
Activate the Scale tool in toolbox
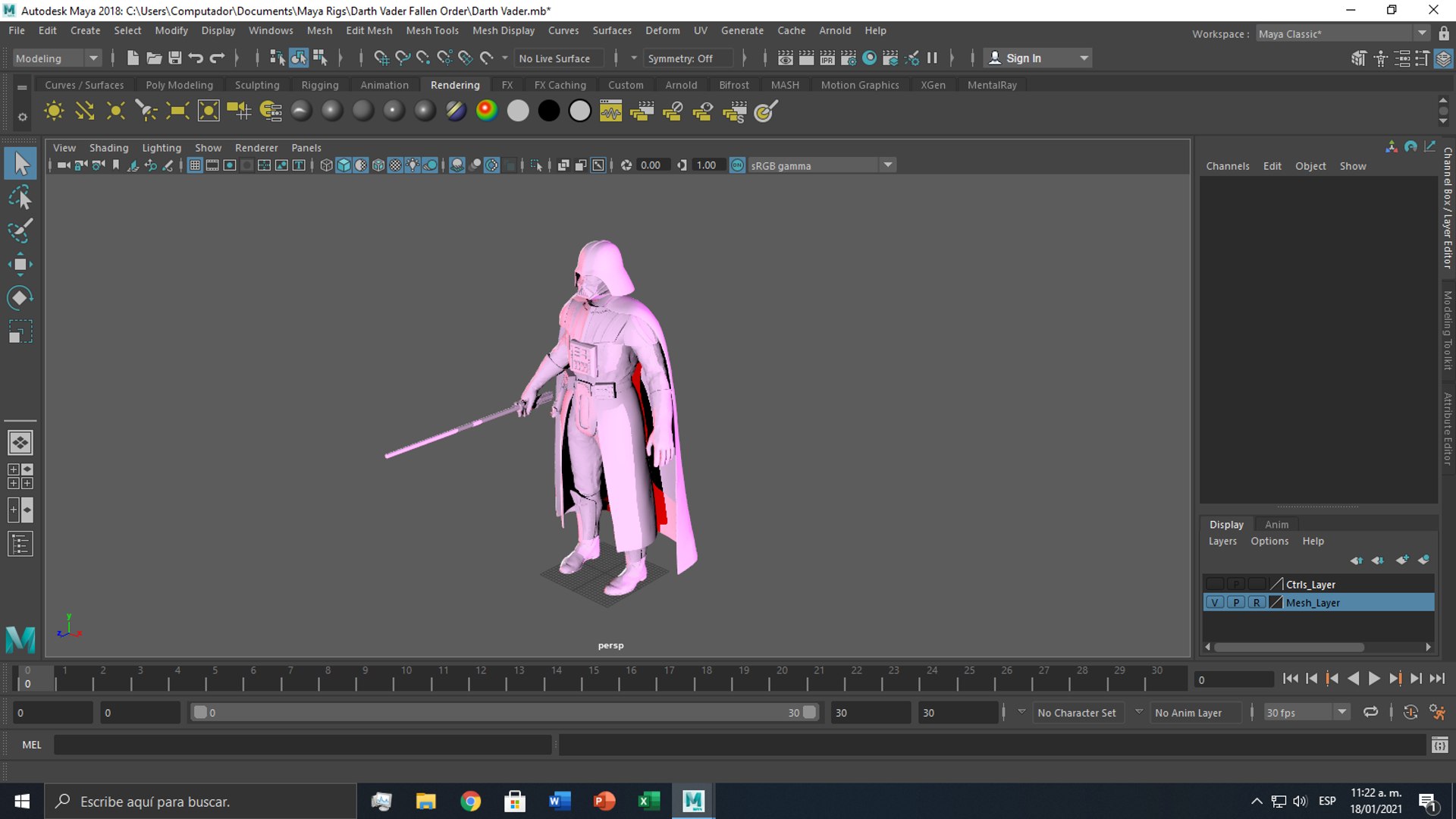point(20,332)
